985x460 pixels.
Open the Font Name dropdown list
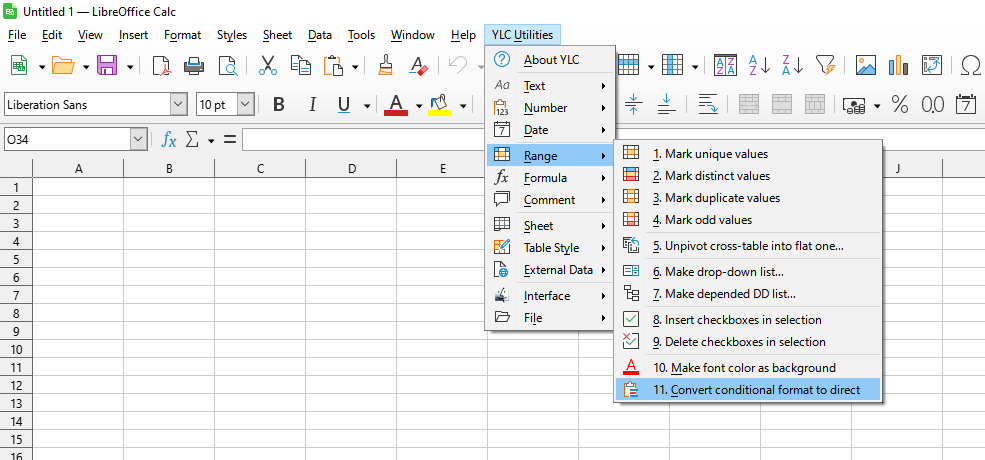point(179,105)
